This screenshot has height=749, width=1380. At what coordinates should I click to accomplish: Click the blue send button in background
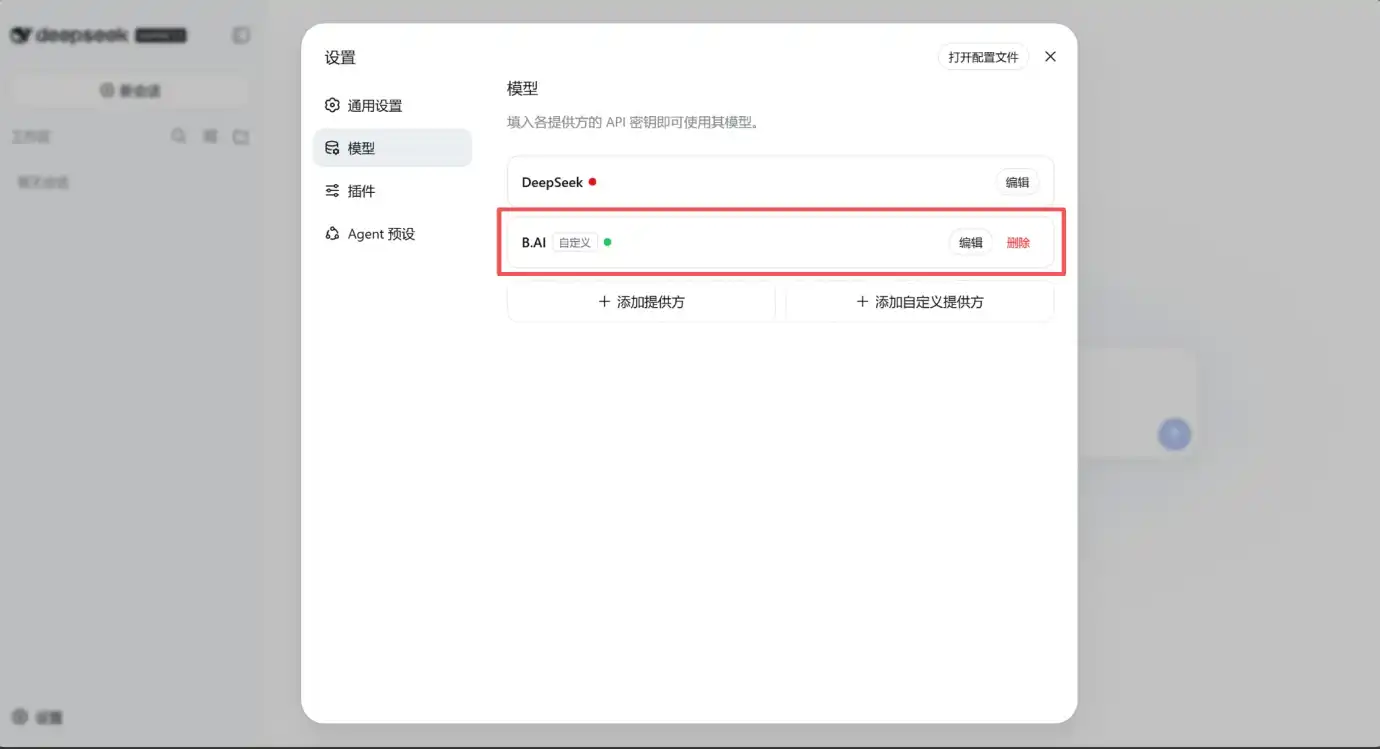[x=1174, y=434]
